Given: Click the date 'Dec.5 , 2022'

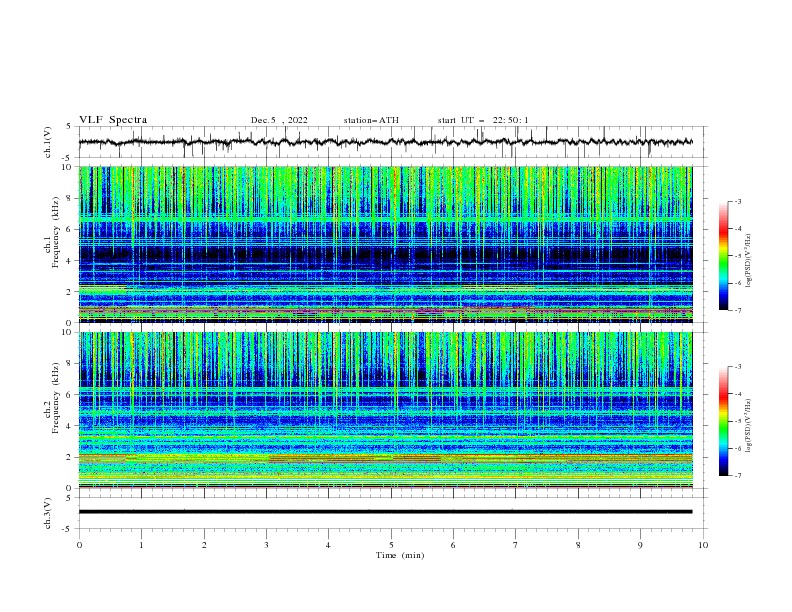Looking at the screenshot, I should [279, 120].
